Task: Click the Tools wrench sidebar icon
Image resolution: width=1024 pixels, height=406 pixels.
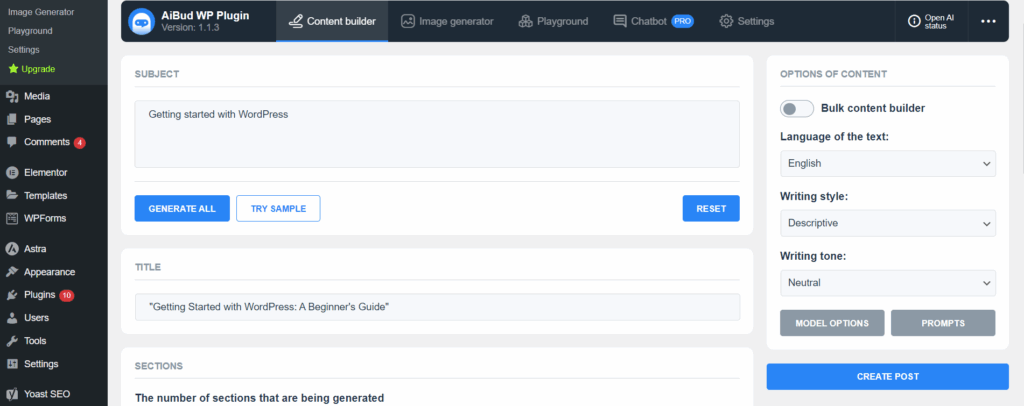Action: pos(12,341)
